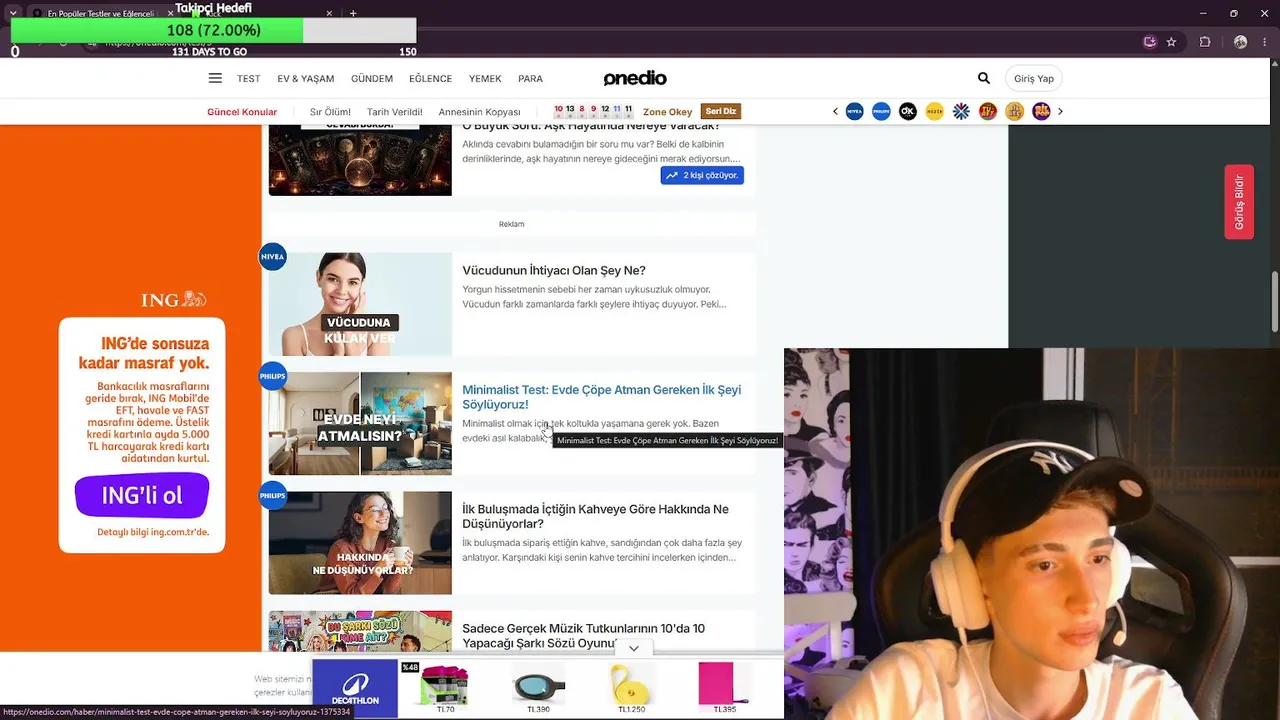This screenshot has width=1280, height=720.
Task: Open the browser profile avatar
Action: [1241, 42]
